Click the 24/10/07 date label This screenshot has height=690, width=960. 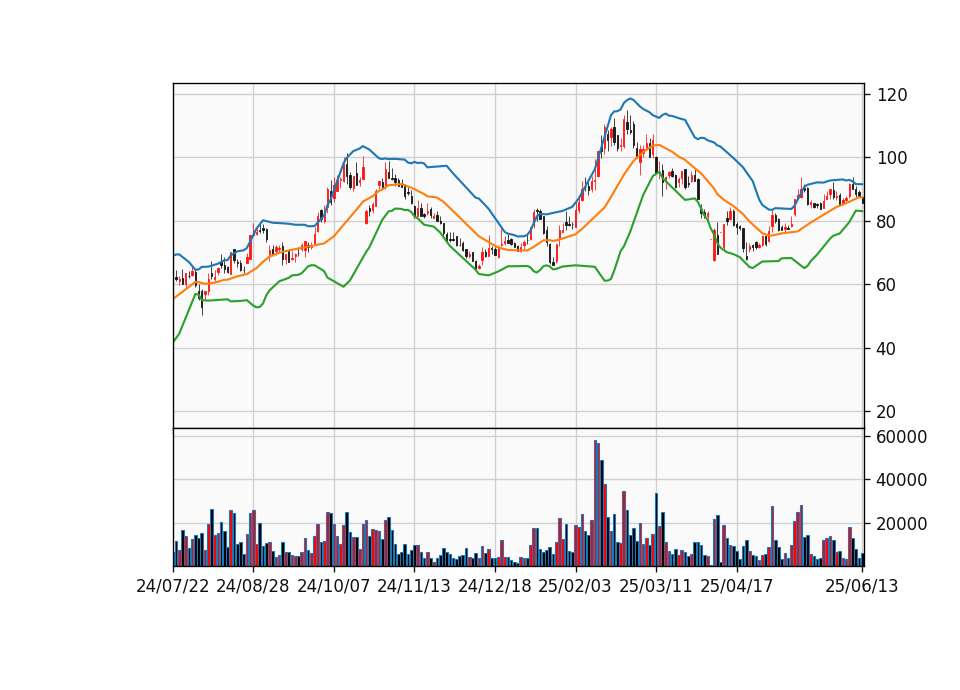(x=334, y=587)
